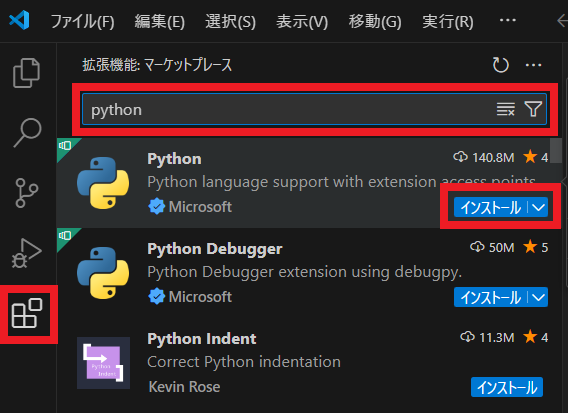Open the Search view icon
The image size is (568, 413).
click(28, 132)
